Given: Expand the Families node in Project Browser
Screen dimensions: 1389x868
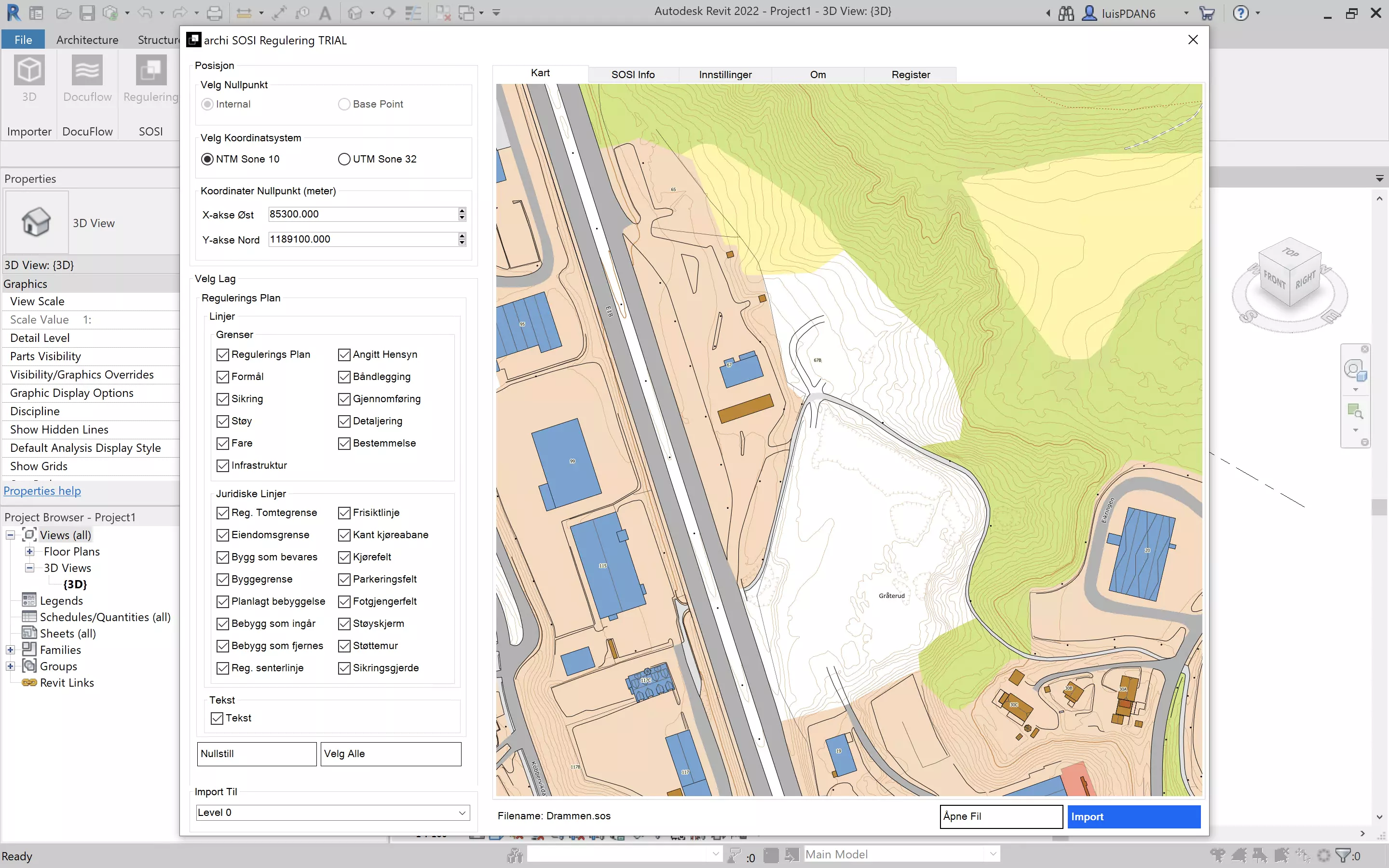Looking at the screenshot, I should 10,650.
